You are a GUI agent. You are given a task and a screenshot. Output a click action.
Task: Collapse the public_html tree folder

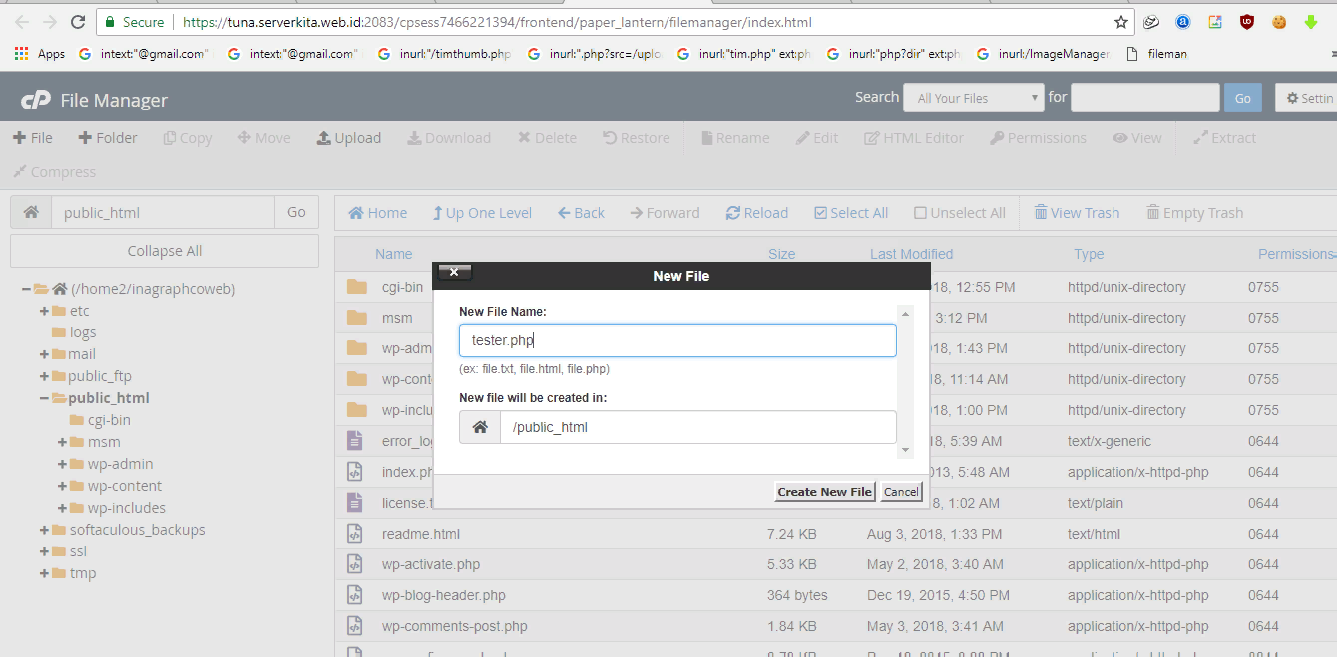(44, 398)
